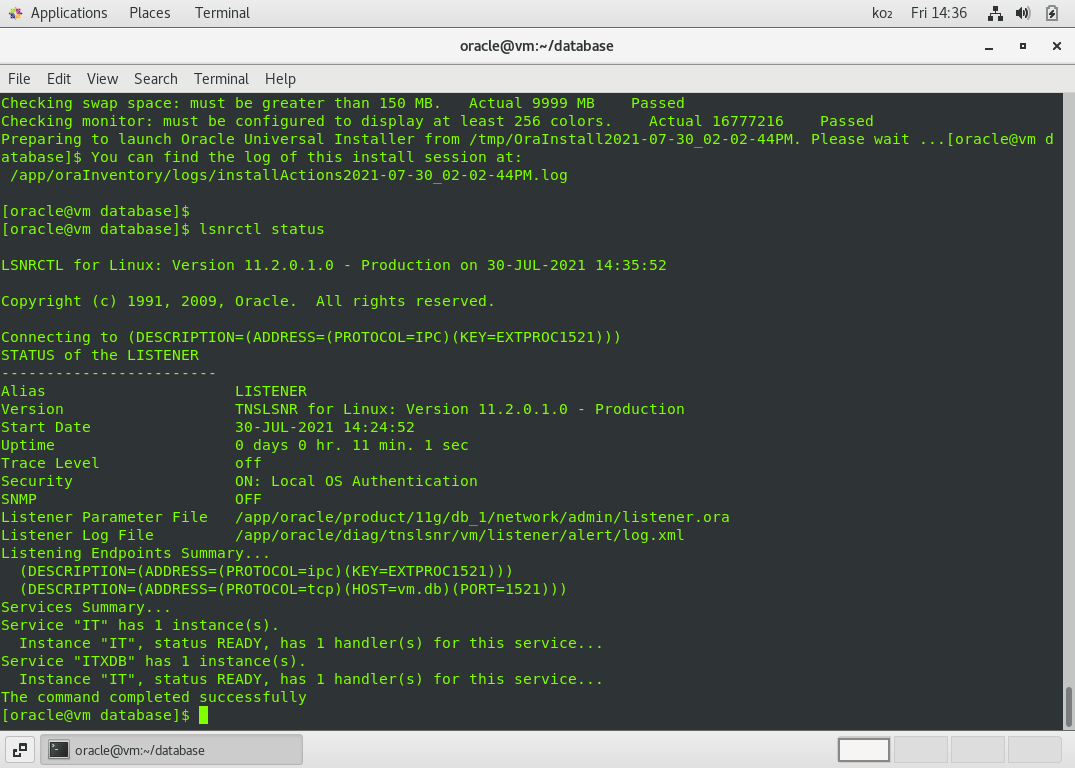
Task: Maximize the oracle@vm terminal window
Action: point(1023,47)
